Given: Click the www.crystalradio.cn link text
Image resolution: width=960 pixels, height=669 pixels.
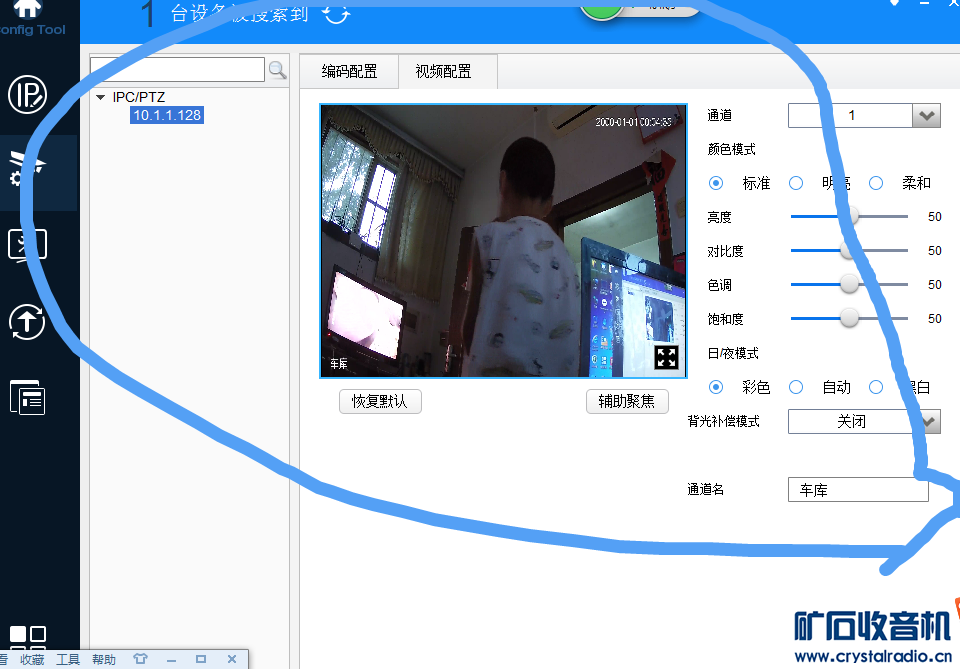Looking at the screenshot, I should click(873, 657).
